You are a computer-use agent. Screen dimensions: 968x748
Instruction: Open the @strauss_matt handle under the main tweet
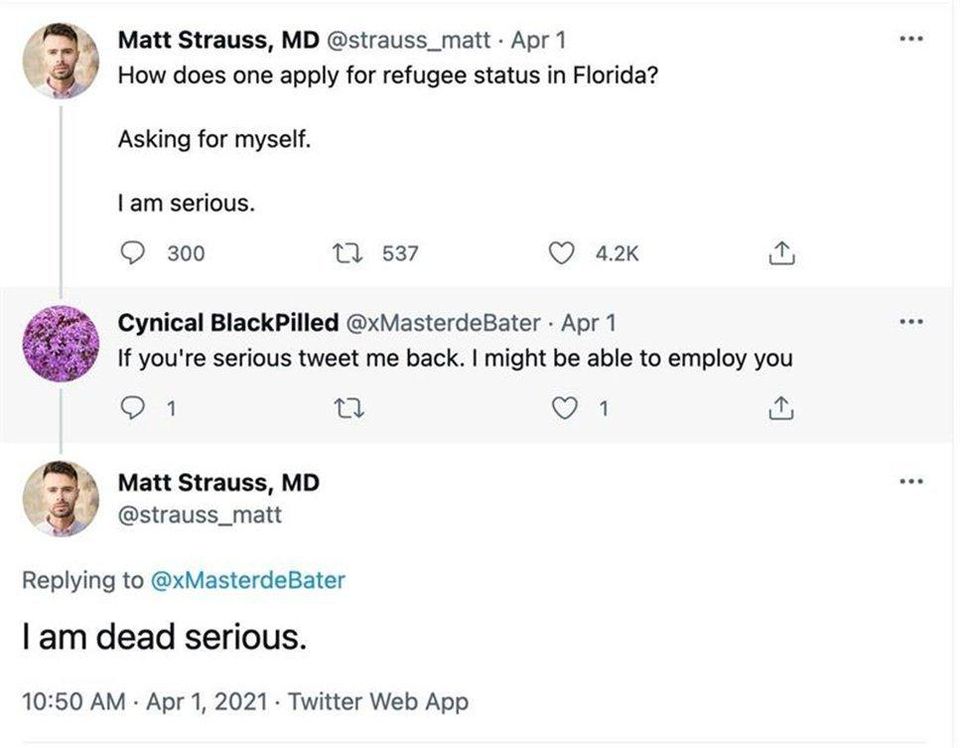[x=200, y=515]
